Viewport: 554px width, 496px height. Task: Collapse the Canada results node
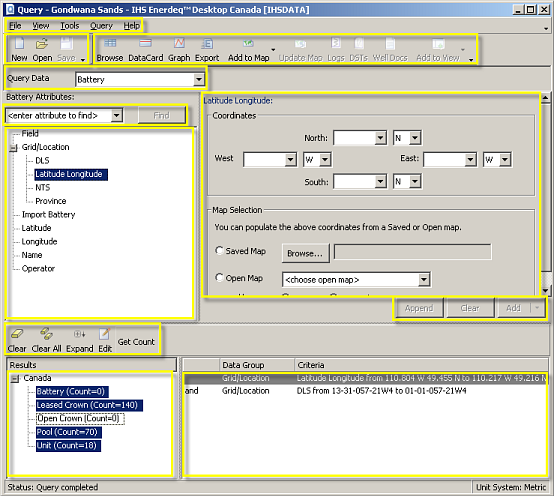(15, 379)
